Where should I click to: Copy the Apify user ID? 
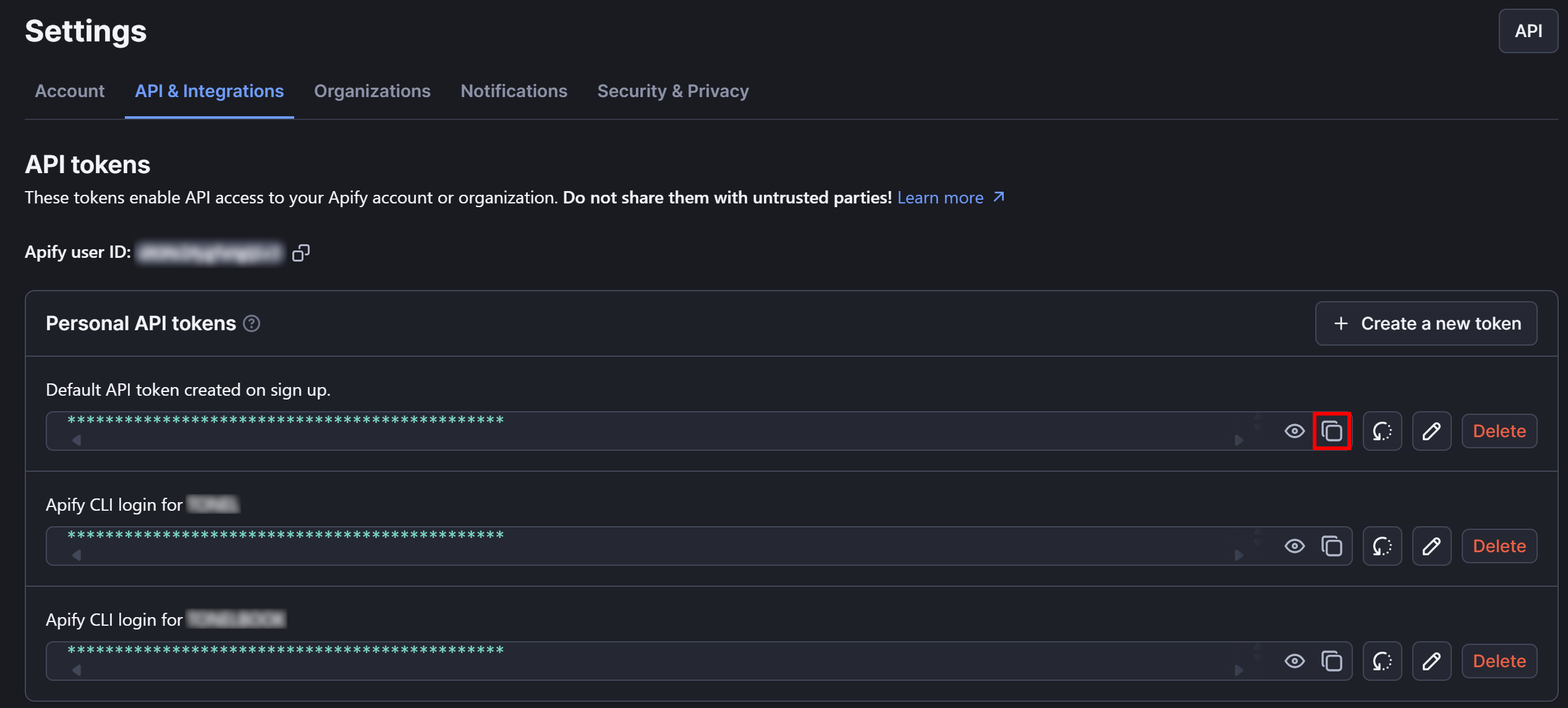[301, 252]
